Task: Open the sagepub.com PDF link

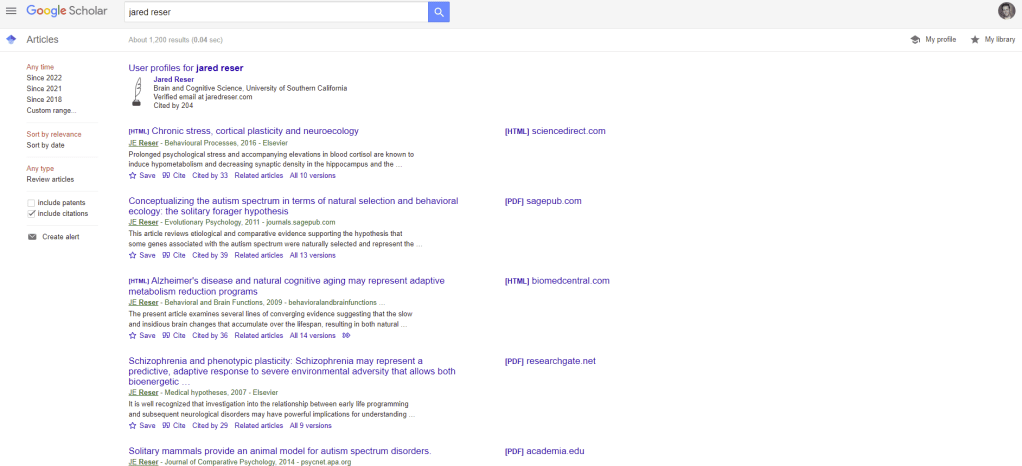Action: [x=543, y=201]
